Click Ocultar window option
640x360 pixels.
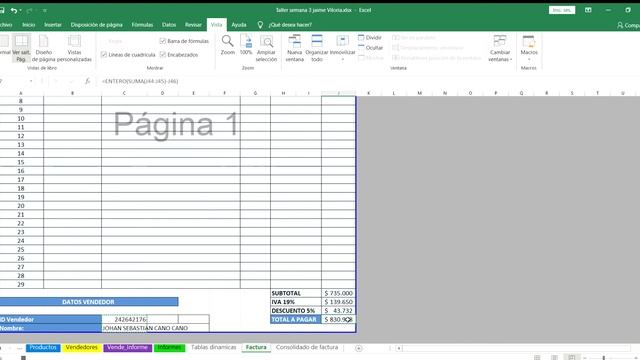(x=371, y=48)
